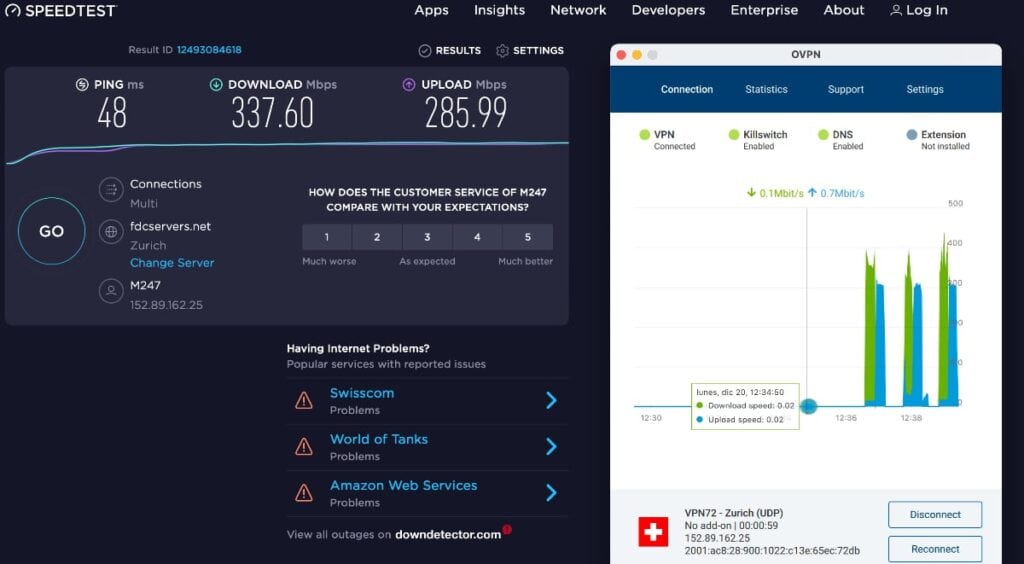Click the IP 152.89.162.25 under M247
This screenshot has width=1024, height=564.
166,305
